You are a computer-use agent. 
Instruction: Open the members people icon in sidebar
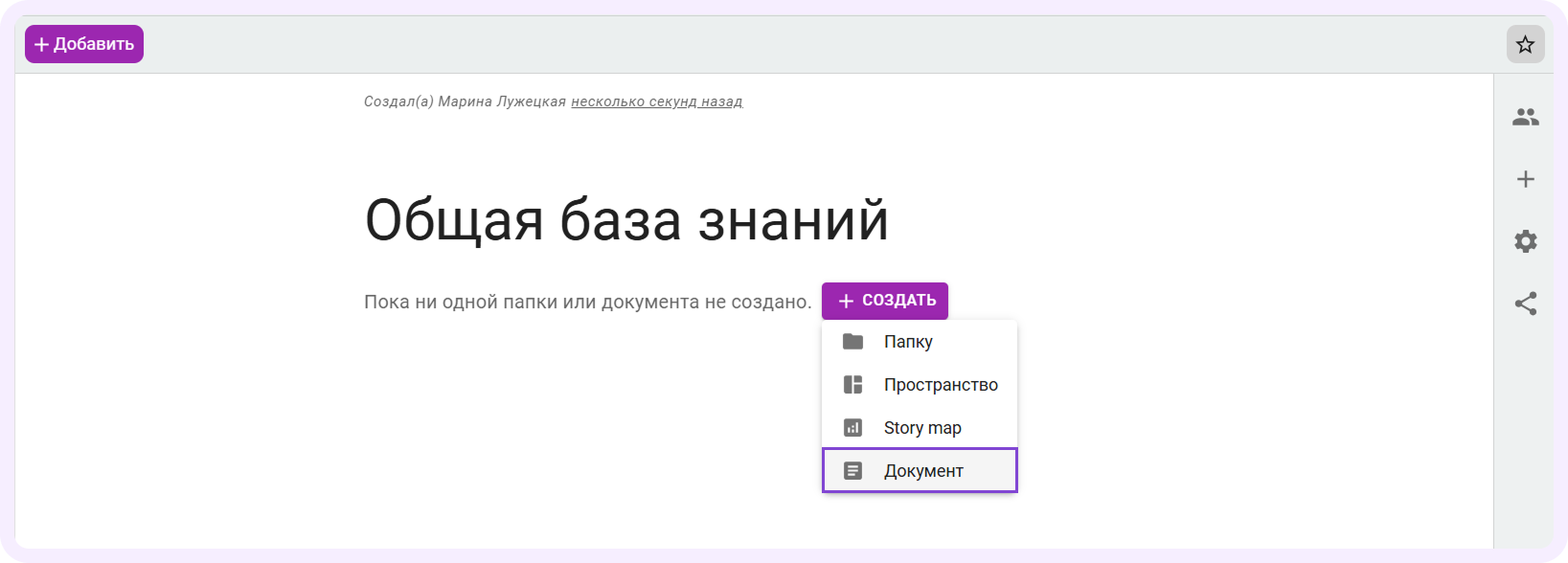click(1525, 117)
